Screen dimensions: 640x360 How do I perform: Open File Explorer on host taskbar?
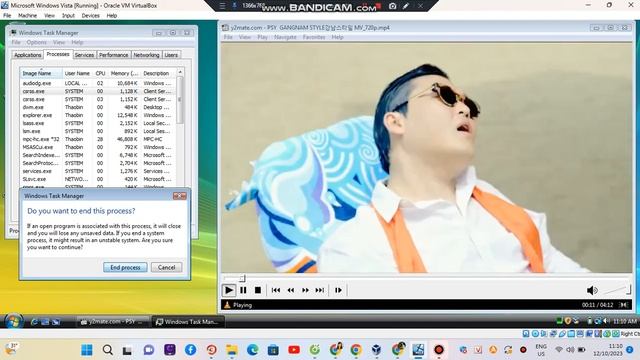[x=232, y=350]
